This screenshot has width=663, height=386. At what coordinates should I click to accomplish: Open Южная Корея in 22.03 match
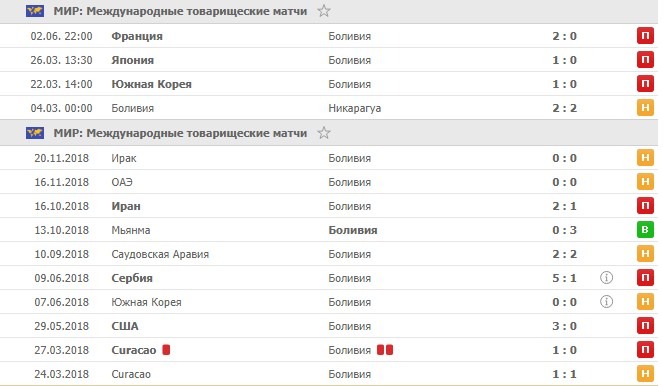151,84
